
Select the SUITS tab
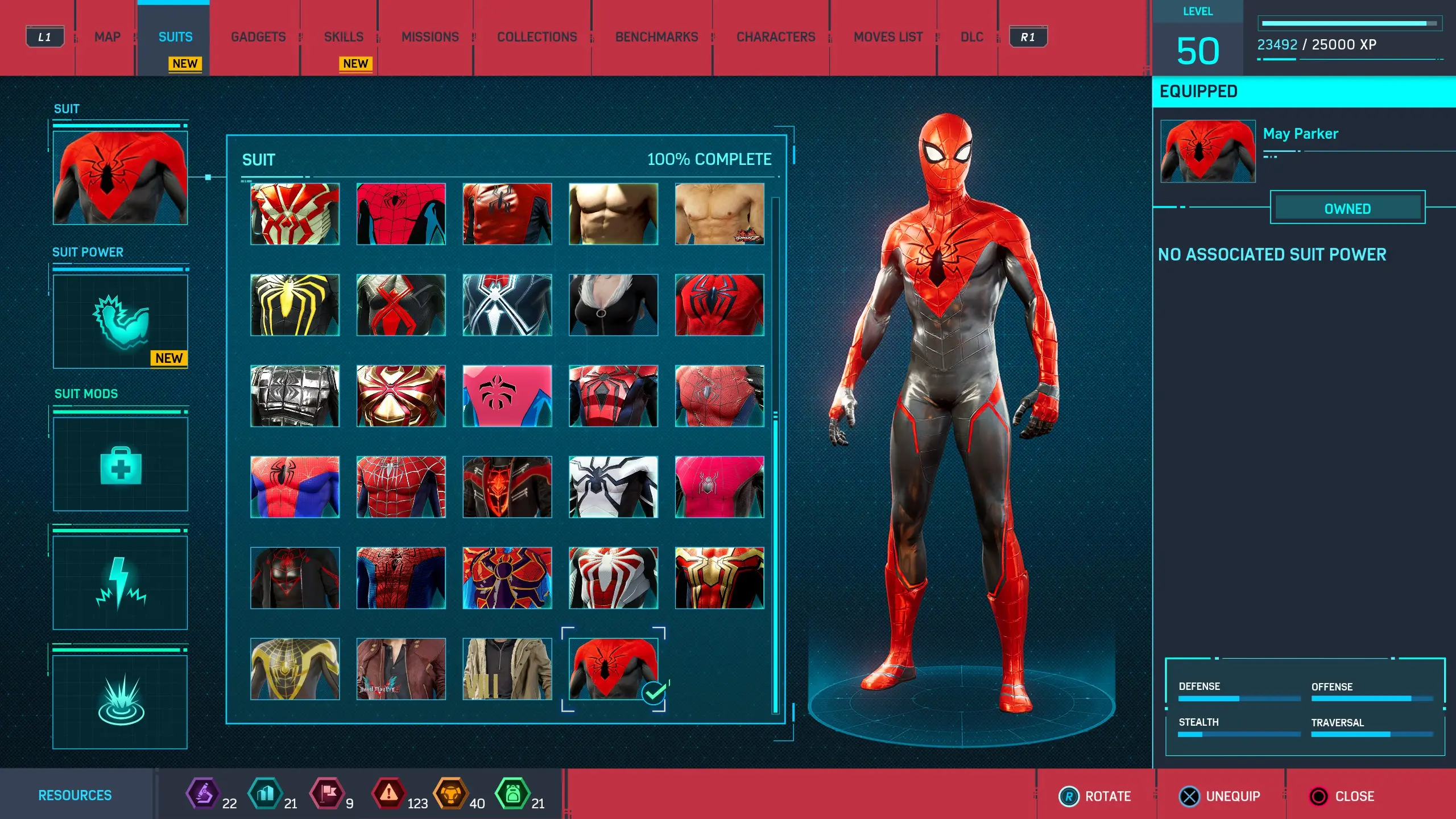pyautogui.click(x=175, y=37)
